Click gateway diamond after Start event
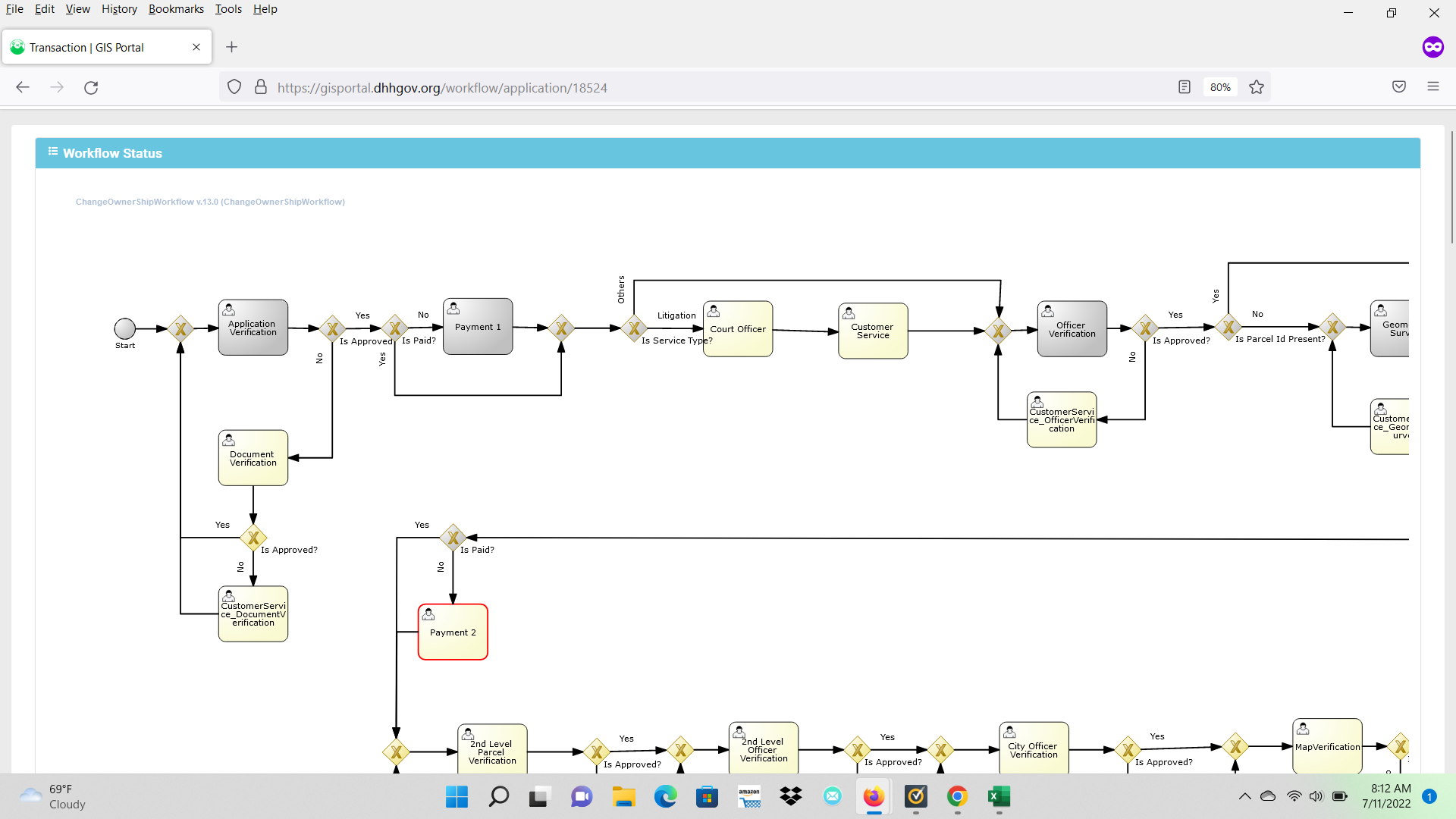This screenshot has height=819, width=1456. 180,328
